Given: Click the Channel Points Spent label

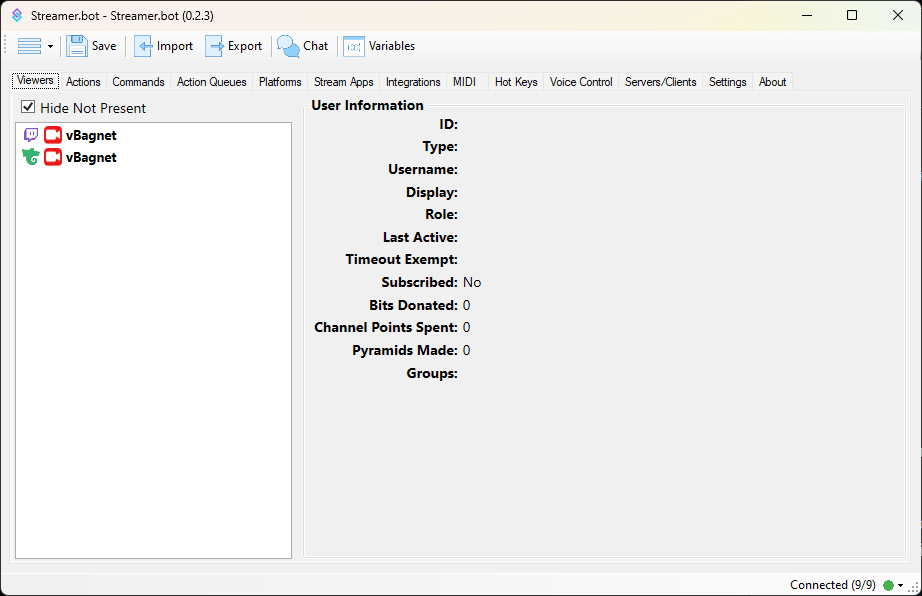Looking at the screenshot, I should coord(386,327).
